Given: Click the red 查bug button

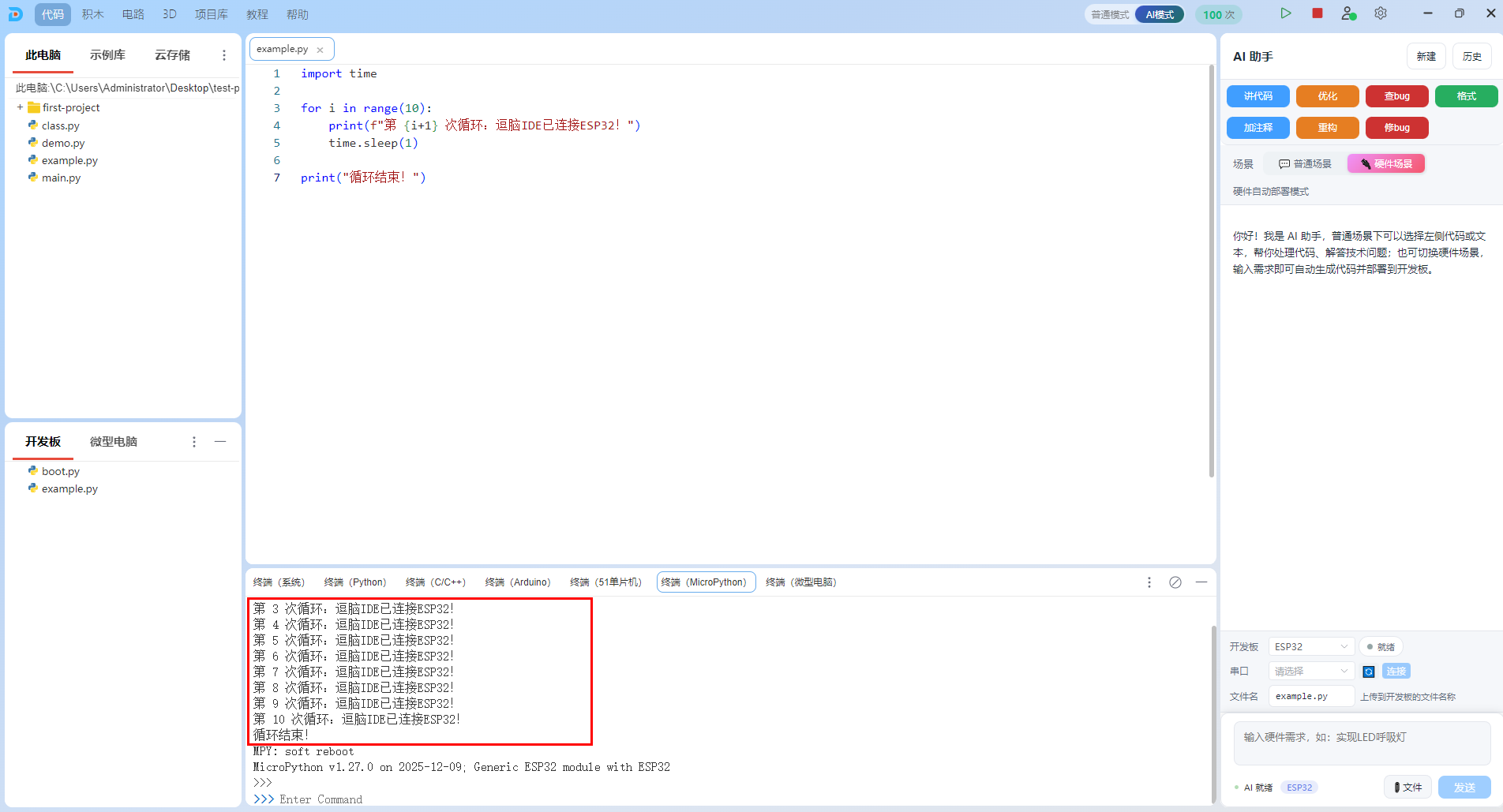Looking at the screenshot, I should pos(1397,96).
